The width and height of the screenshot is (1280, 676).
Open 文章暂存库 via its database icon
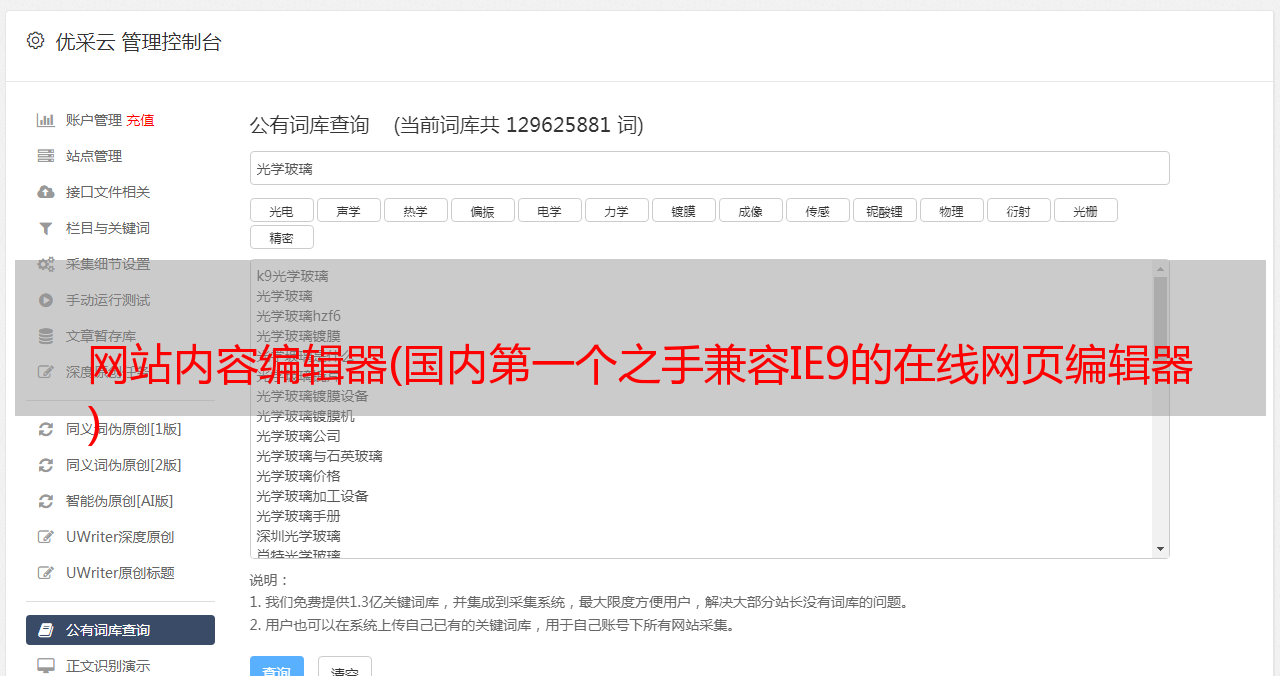45,336
